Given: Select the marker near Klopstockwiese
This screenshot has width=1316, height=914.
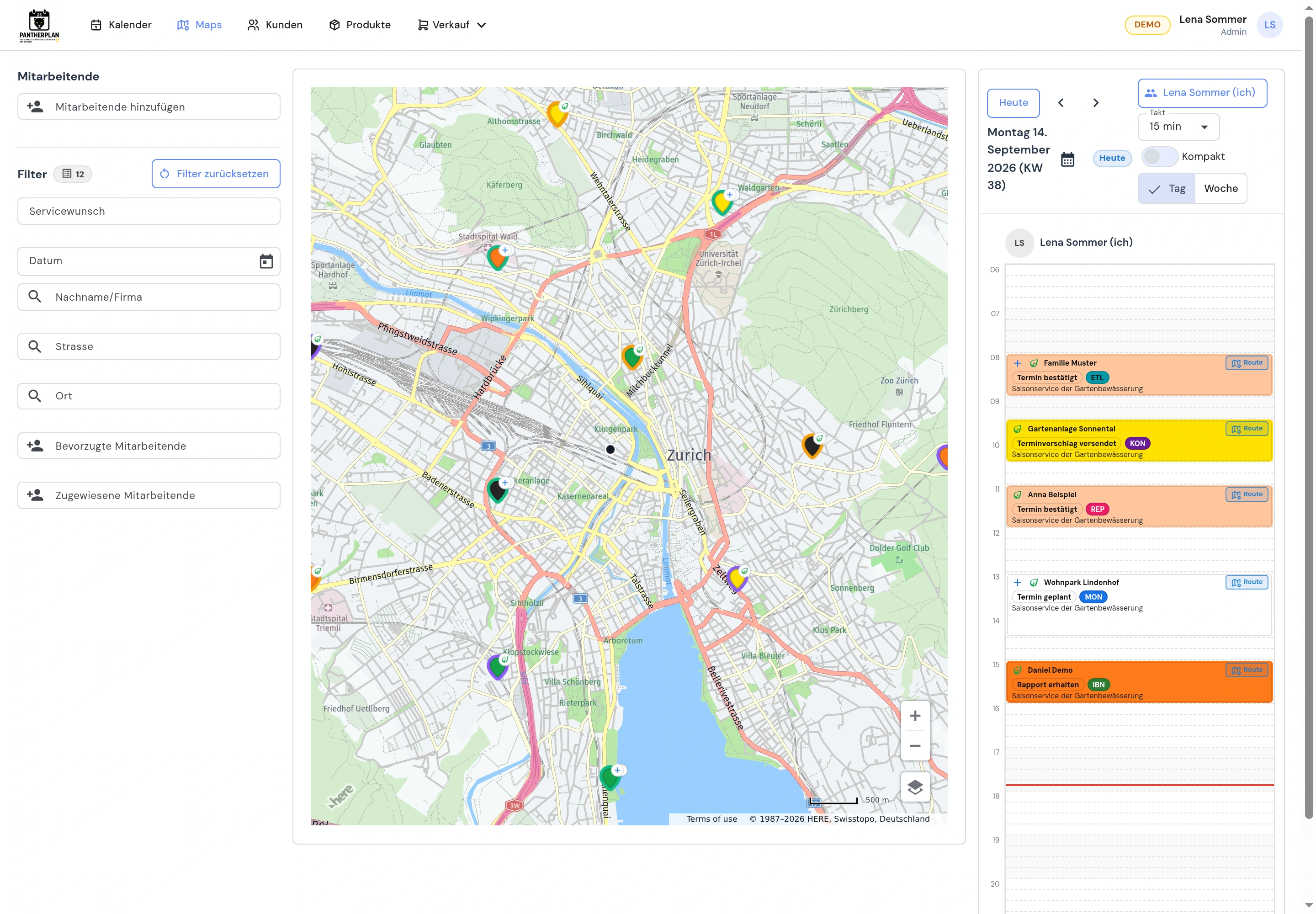Looking at the screenshot, I should click(497, 667).
